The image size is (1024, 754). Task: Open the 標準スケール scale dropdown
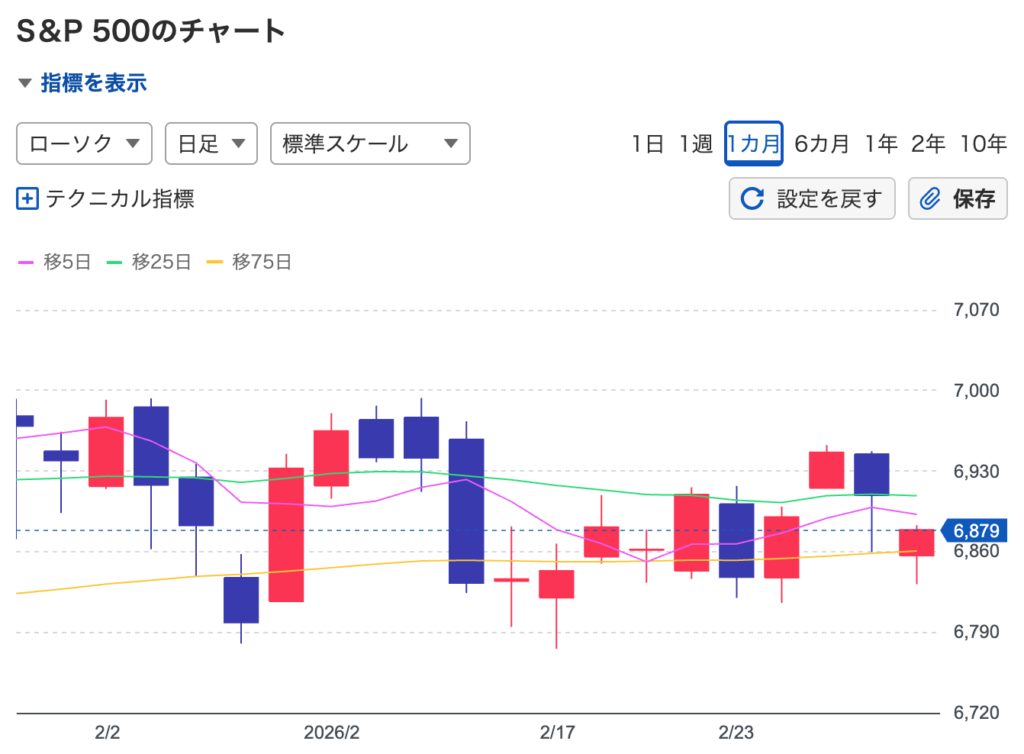(x=370, y=144)
